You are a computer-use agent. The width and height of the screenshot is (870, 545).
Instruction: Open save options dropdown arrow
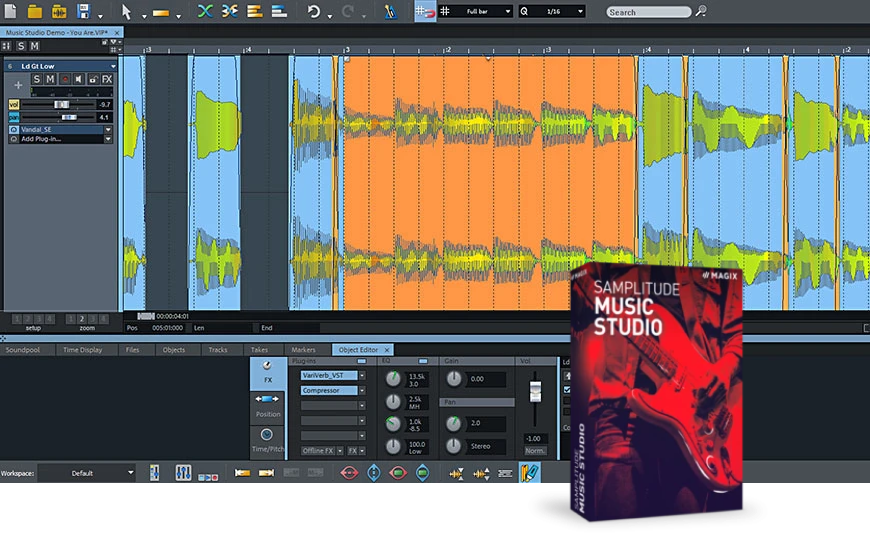tap(100, 16)
